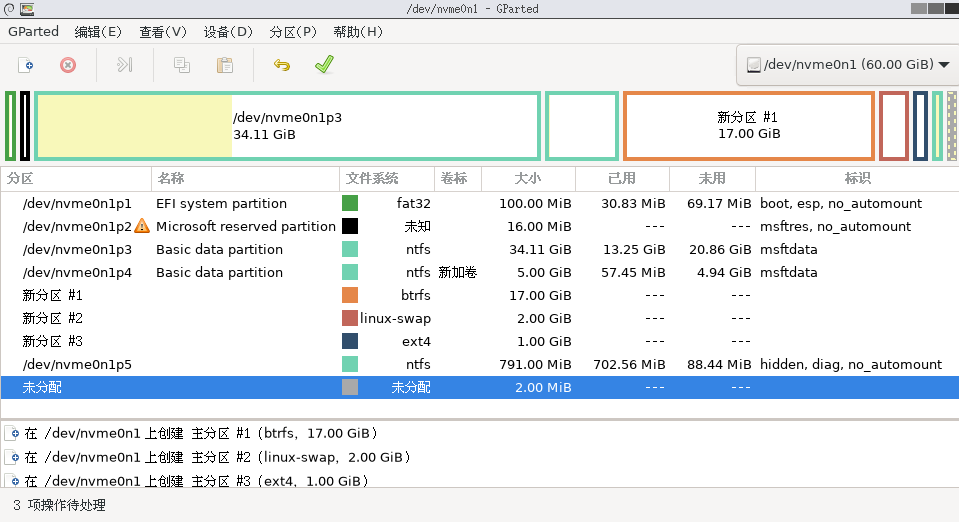The width and height of the screenshot is (959, 522).
Task: Click the New partition toolbar icon
Action: coord(26,65)
